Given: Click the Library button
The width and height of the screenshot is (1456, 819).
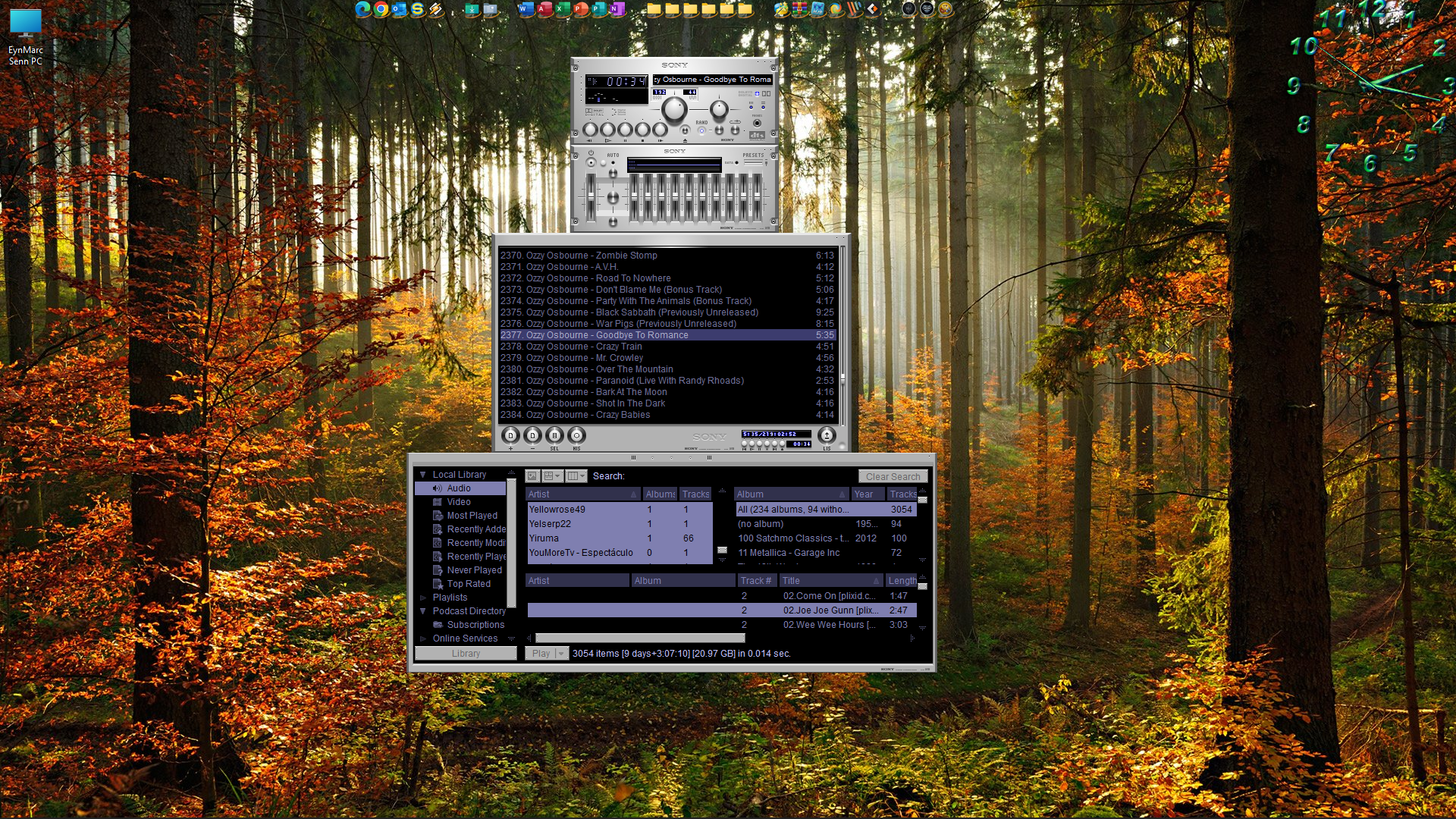Looking at the screenshot, I should (466, 654).
